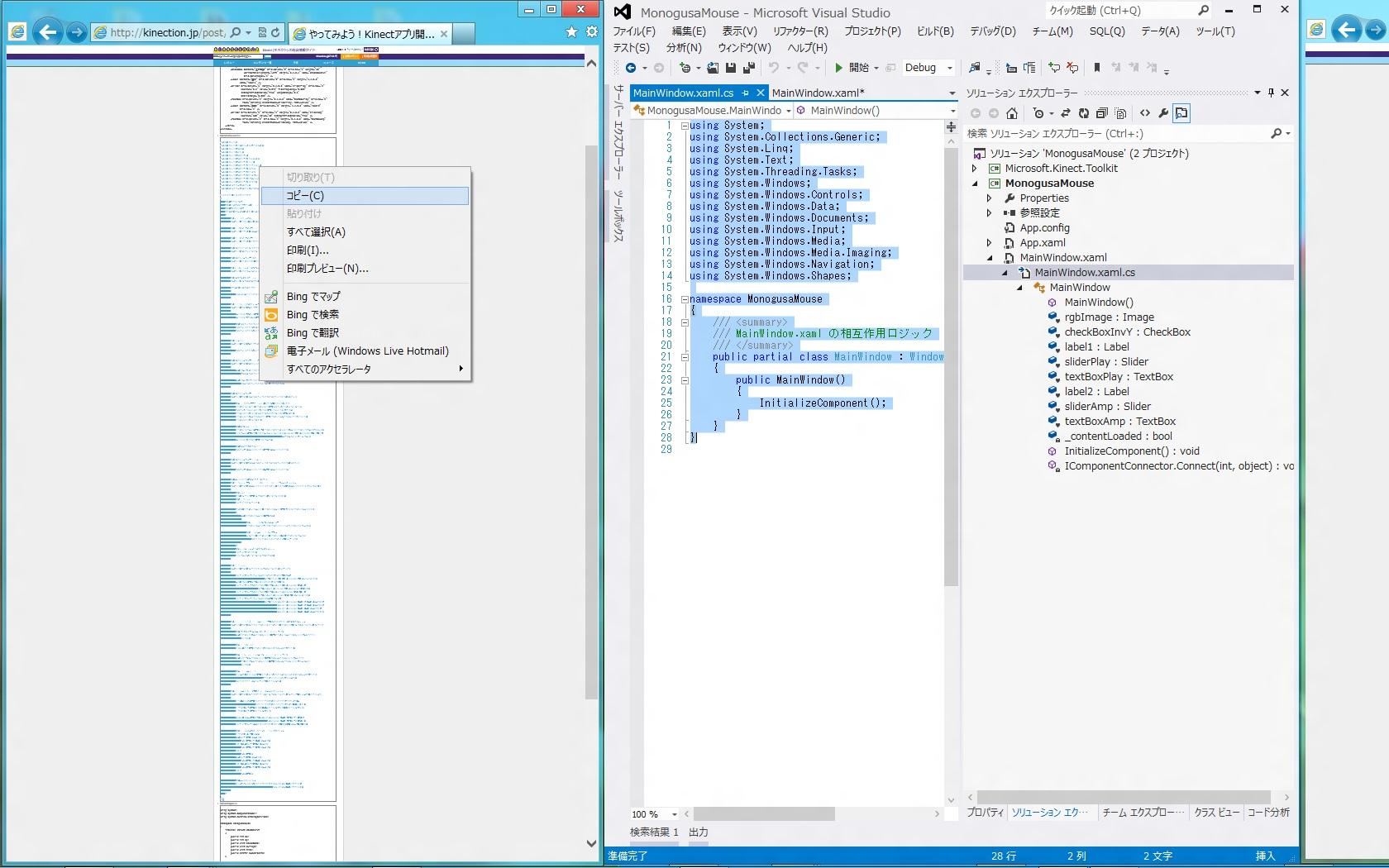Click Refresh icon in Solution Explorer toolbar
Screen dimensions: 1389x868
pos(1083,113)
